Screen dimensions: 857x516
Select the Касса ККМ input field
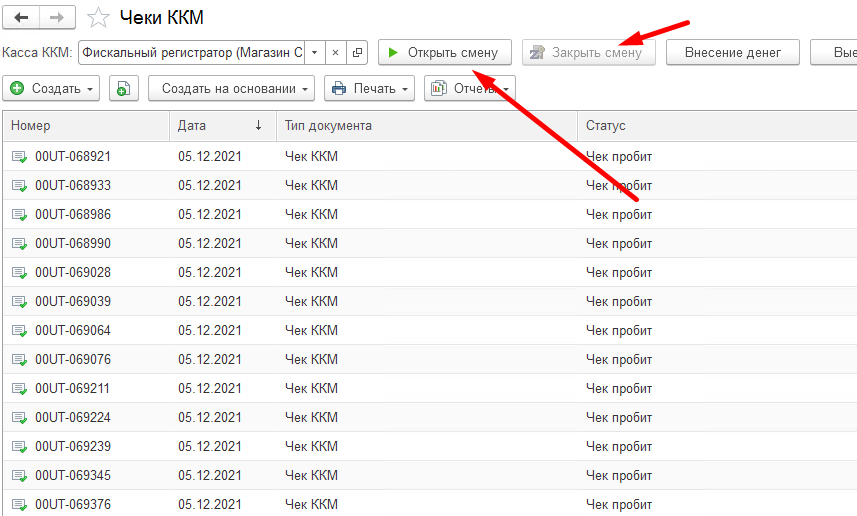pyautogui.click(x=191, y=52)
